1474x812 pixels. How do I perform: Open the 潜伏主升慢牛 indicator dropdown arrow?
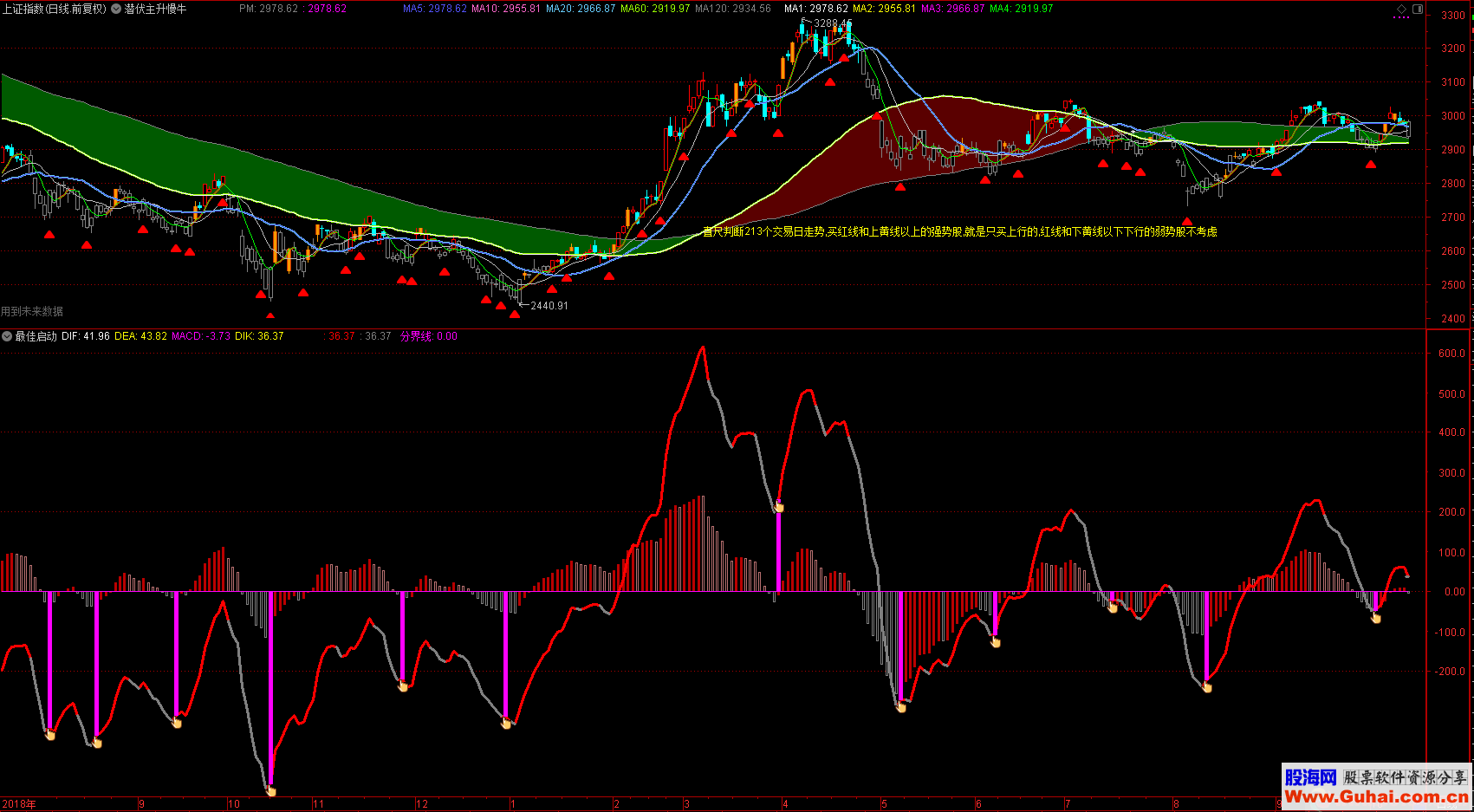tap(116, 9)
